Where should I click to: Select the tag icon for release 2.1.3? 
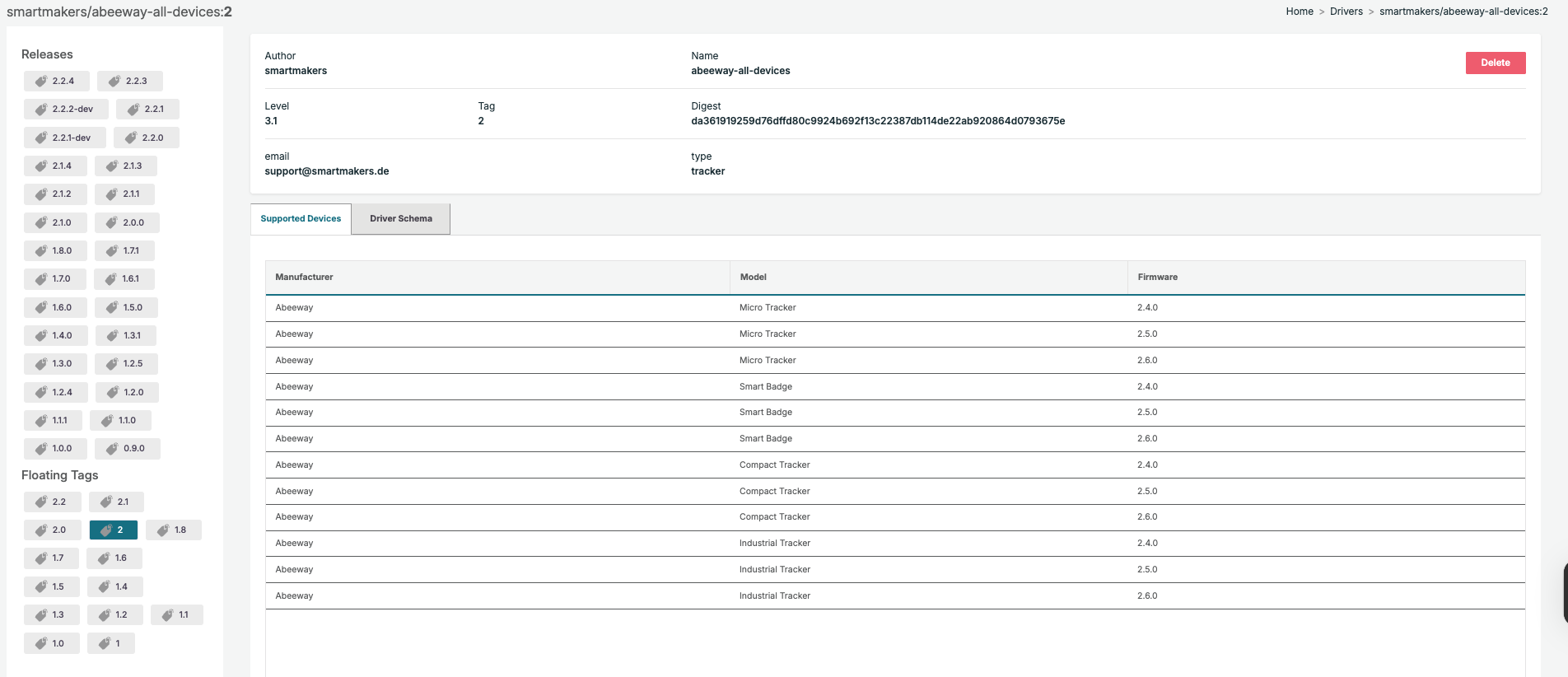[x=112, y=166]
